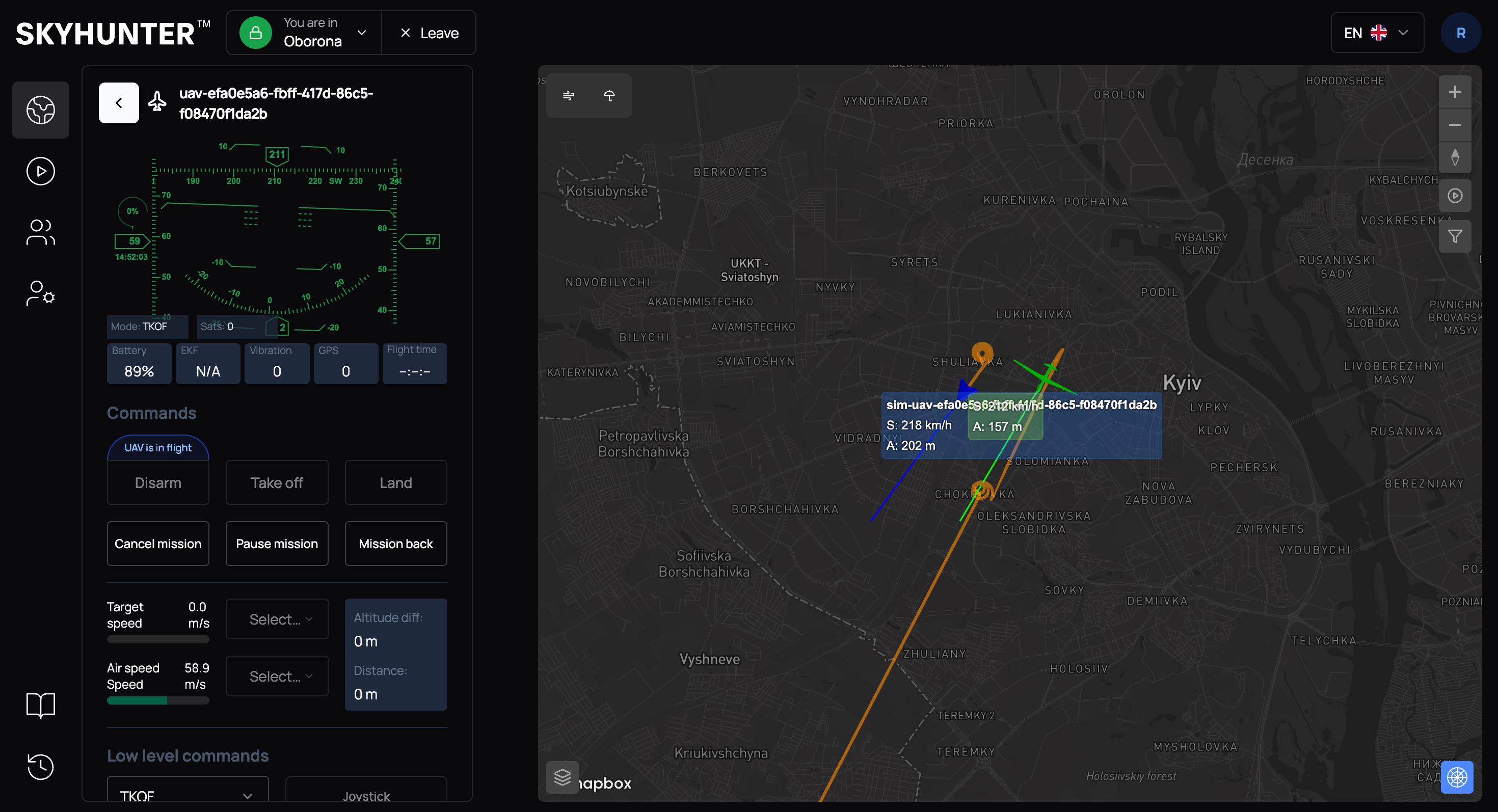This screenshot has height=812, width=1498.
Task: Open the history clock icon
Action: coord(41,767)
